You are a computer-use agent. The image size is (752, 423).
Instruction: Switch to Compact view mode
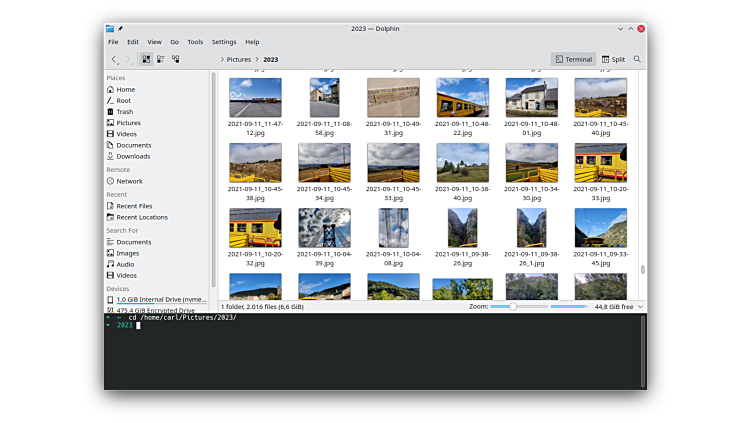[x=161, y=59]
